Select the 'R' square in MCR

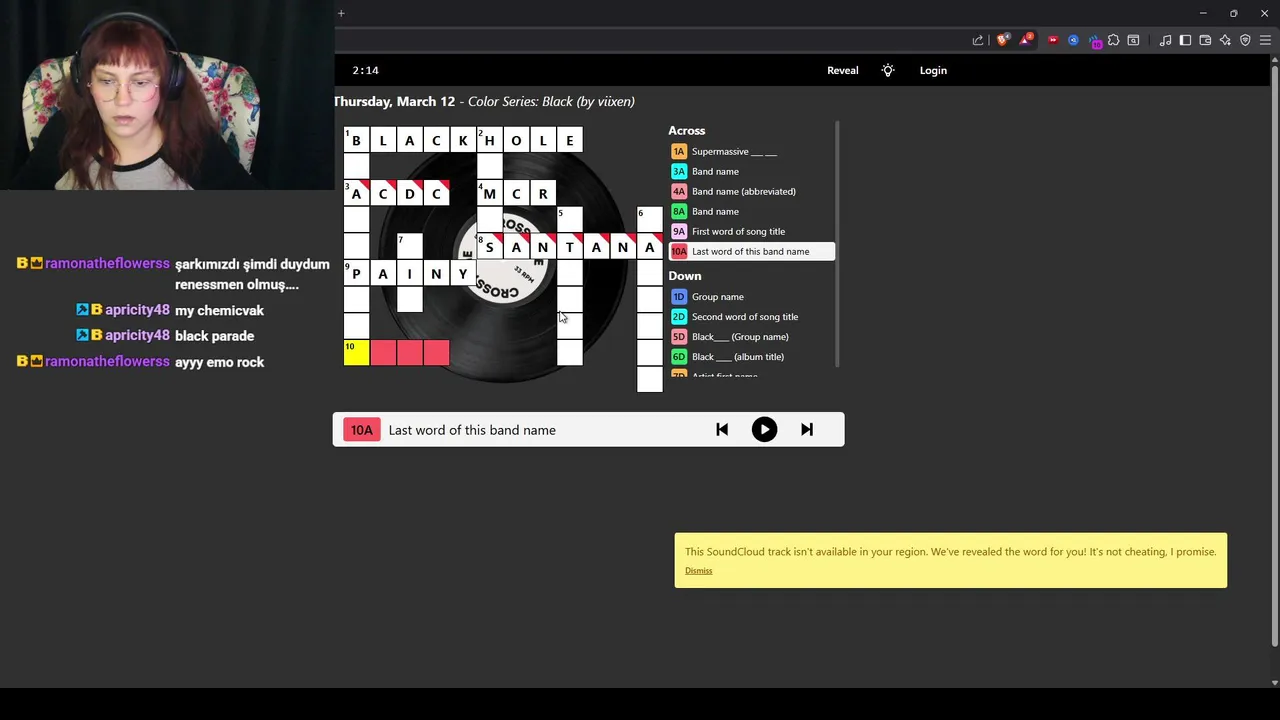point(543,193)
